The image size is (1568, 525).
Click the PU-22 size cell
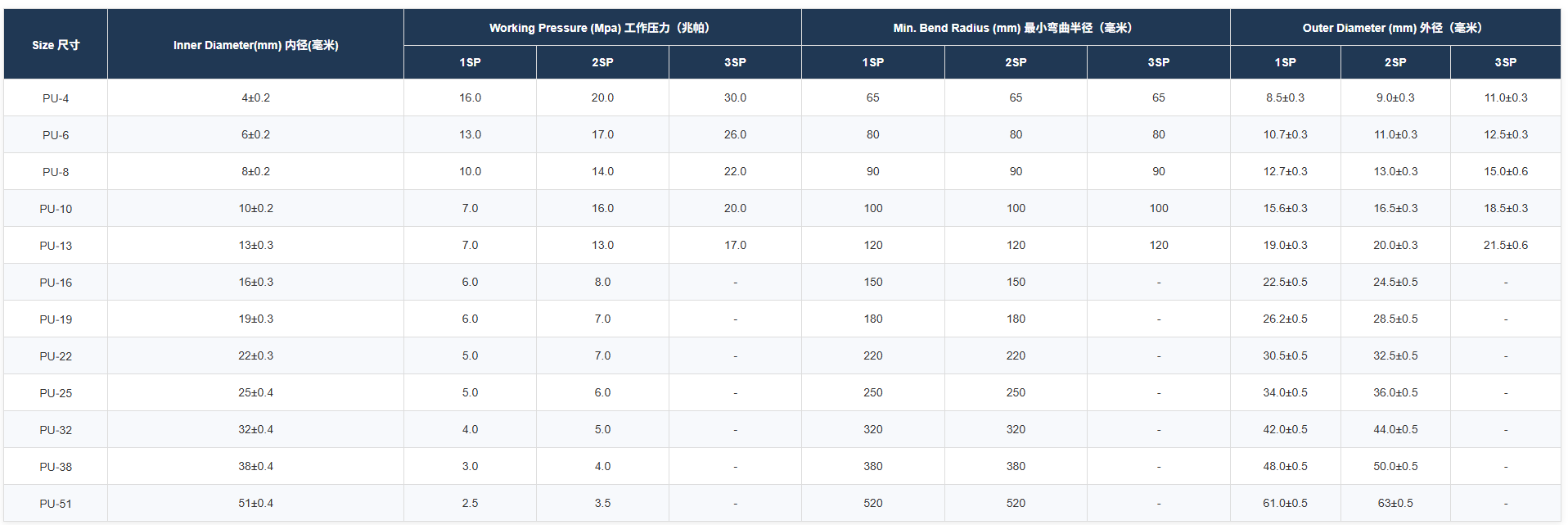[56, 356]
